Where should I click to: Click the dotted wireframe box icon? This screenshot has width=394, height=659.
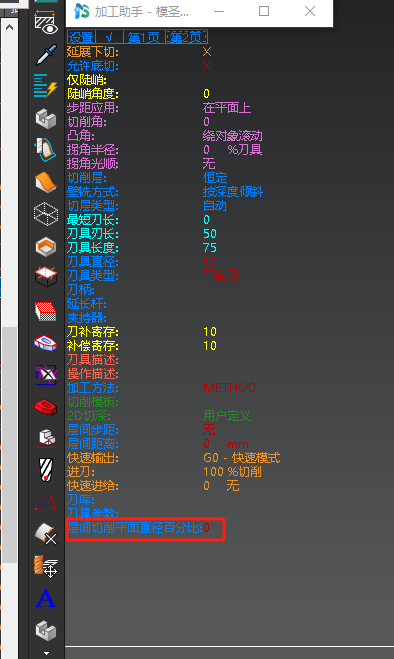pos(45,214)
